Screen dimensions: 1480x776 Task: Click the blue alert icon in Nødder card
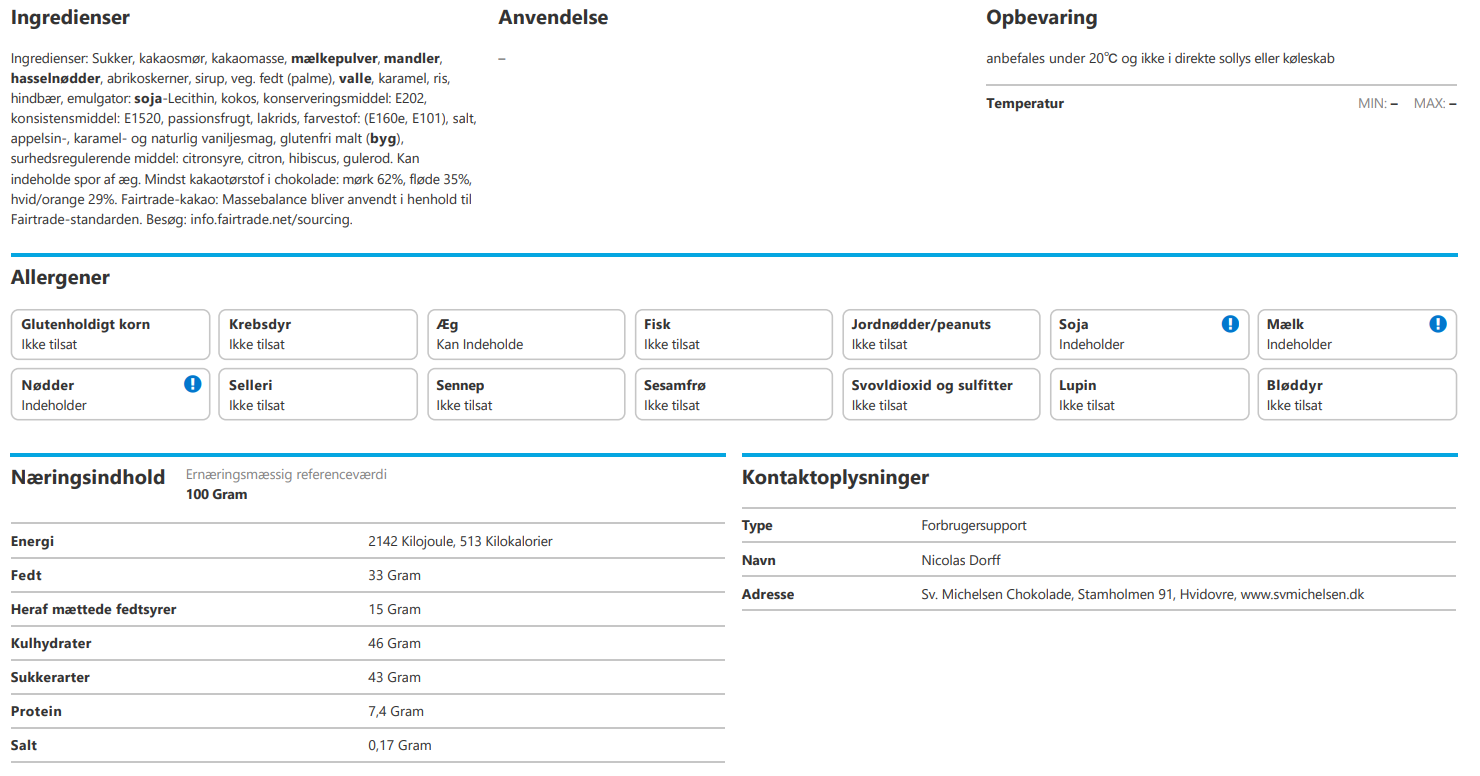(x=192, y=384)
